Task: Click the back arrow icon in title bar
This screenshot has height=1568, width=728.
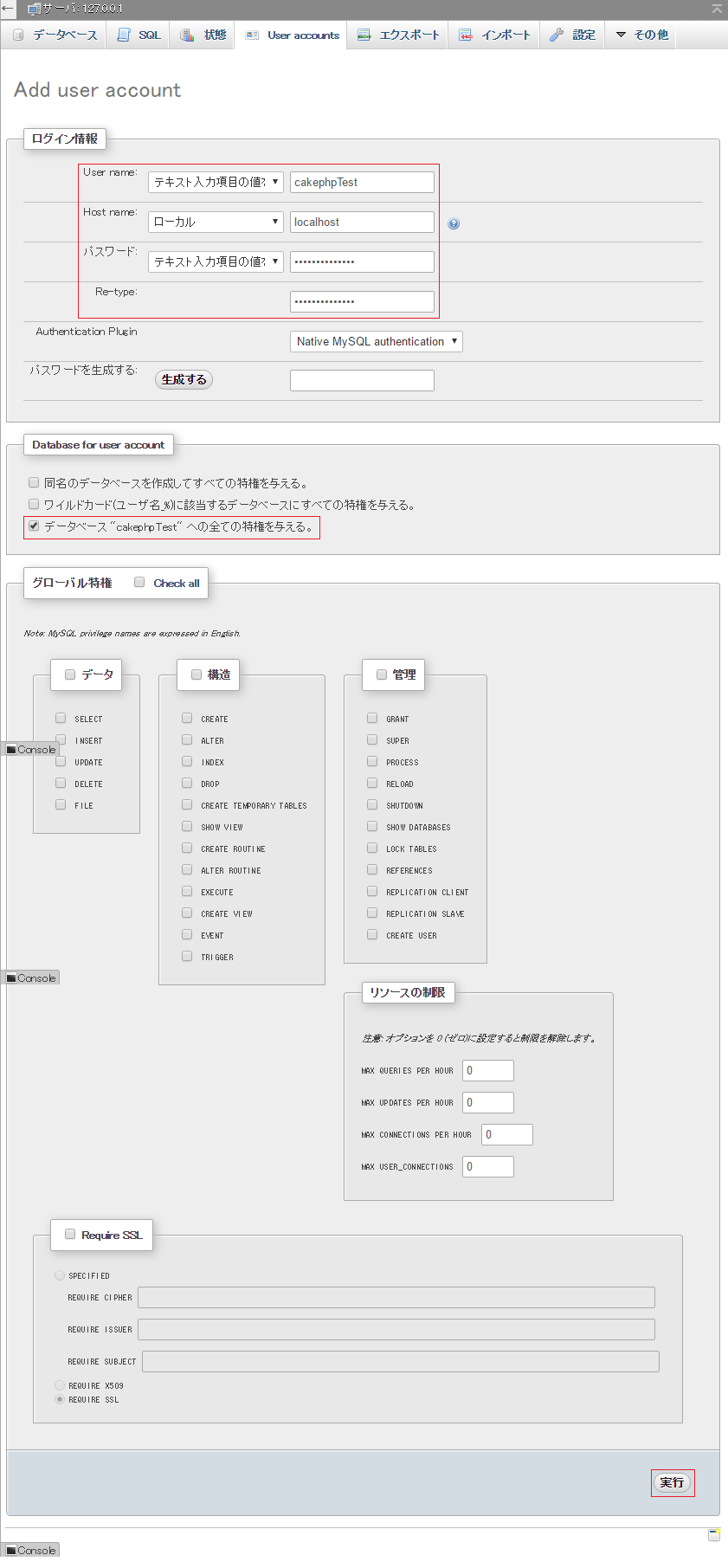Action: pyautogui.click(x=8, y=9)
